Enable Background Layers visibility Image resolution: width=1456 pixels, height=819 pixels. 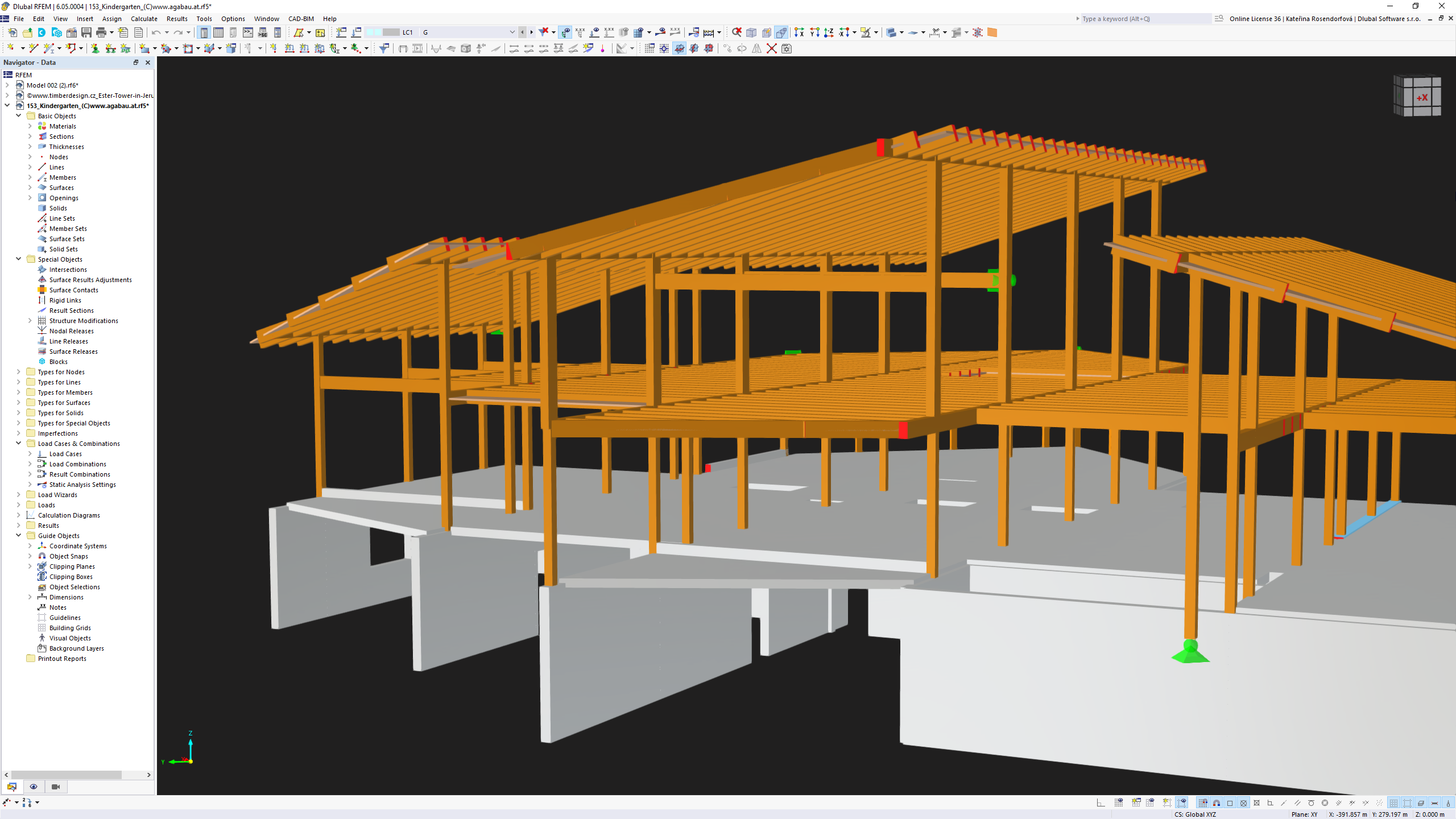pyautogui.click(x=77, y=648)
